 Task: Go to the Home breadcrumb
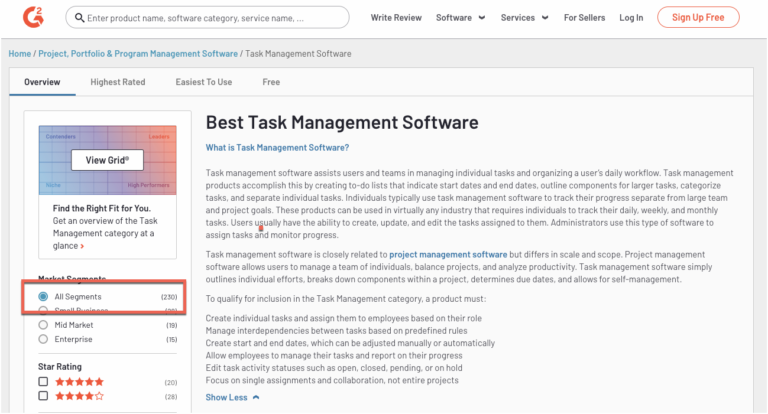coord(20,53)
